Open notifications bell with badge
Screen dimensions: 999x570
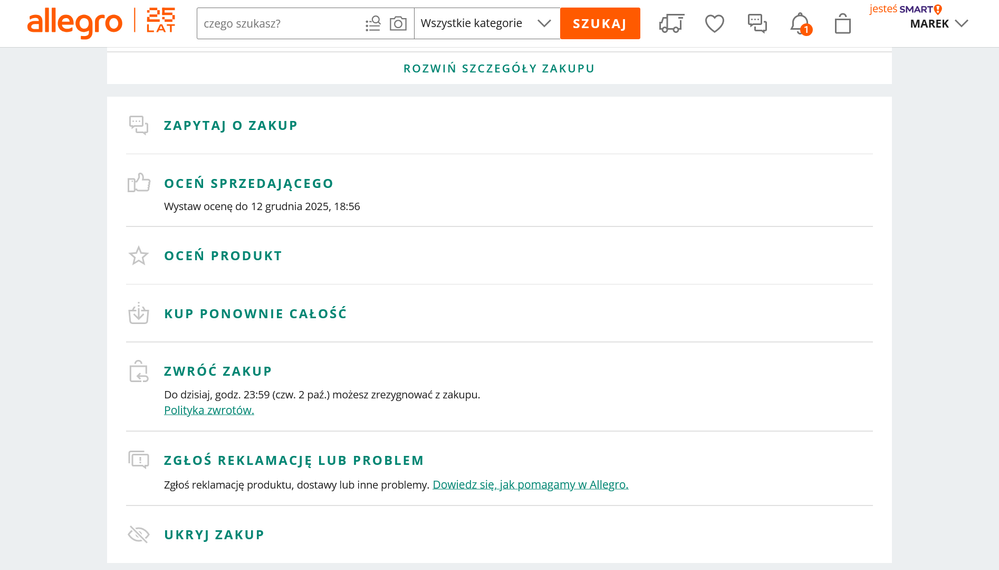(x=800, y=23)
